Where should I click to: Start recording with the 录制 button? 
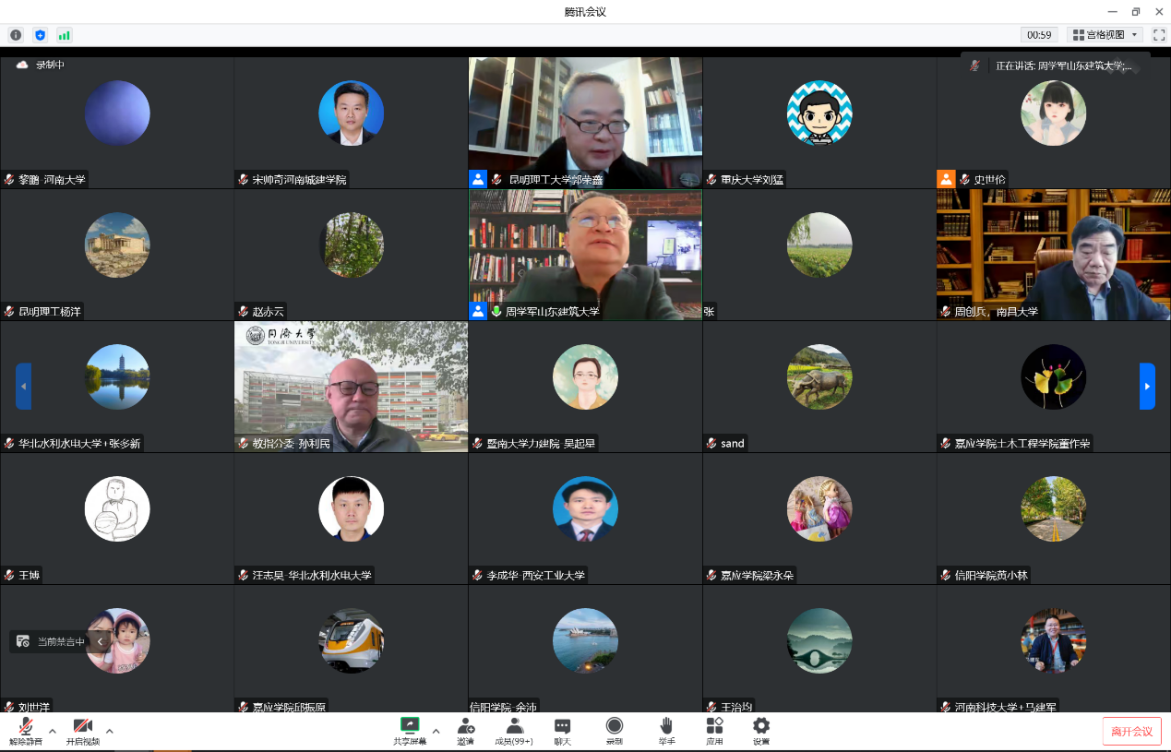coord(614,731)
